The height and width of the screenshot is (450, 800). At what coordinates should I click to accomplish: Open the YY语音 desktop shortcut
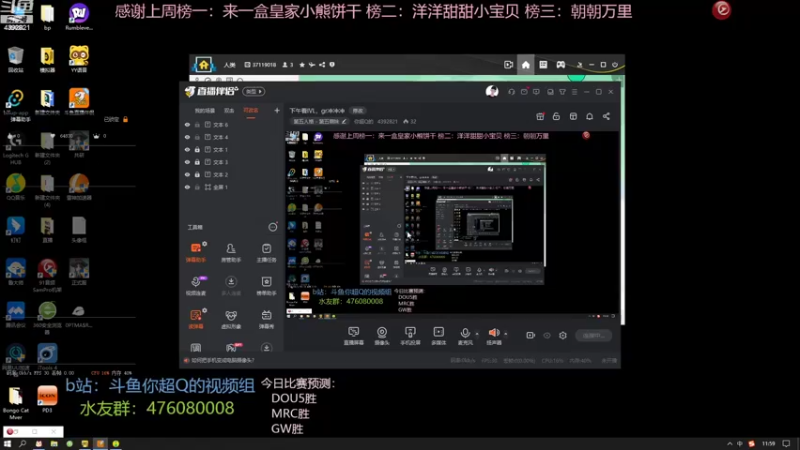tap(79, 59)
